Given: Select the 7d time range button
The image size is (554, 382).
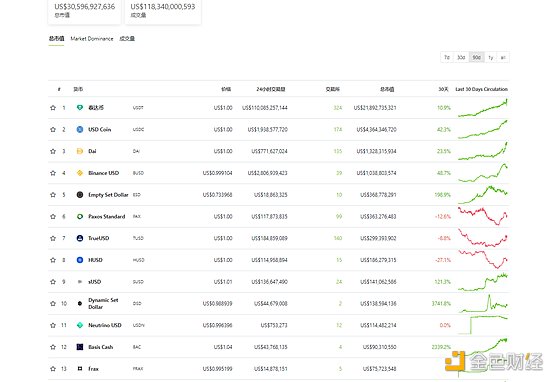Looking at the screenshot, I should click(x=447, y=57).
